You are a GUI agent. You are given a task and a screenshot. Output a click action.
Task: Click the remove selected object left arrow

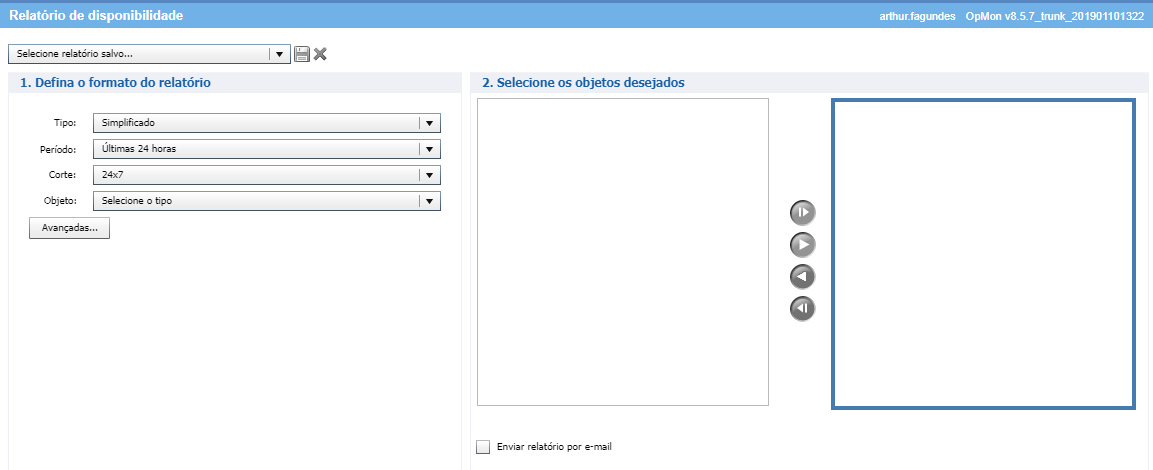(802, 277)
